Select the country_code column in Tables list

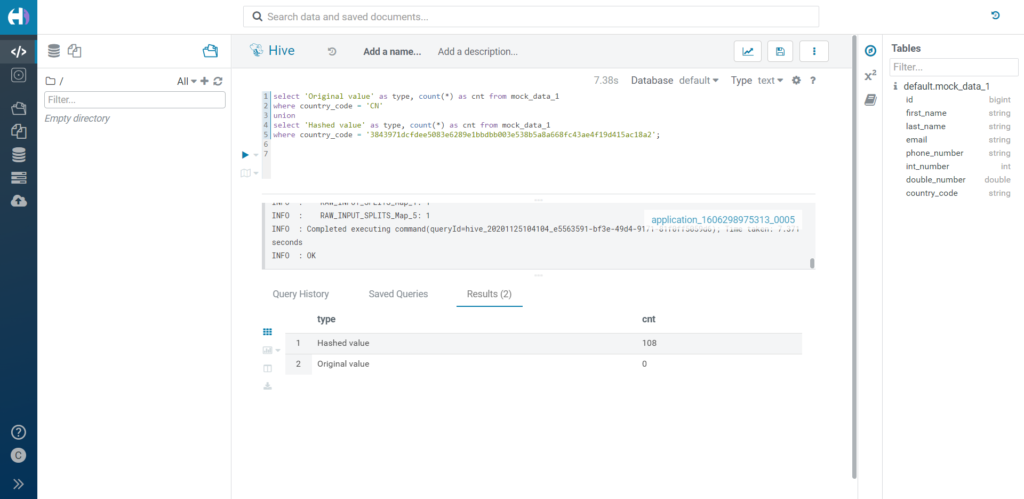pyautogui.click(x=931, y=193)
